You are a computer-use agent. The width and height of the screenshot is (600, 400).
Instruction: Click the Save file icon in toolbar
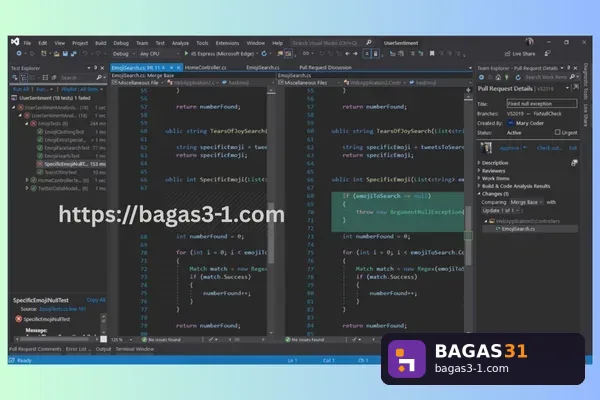tap(65, 54)
